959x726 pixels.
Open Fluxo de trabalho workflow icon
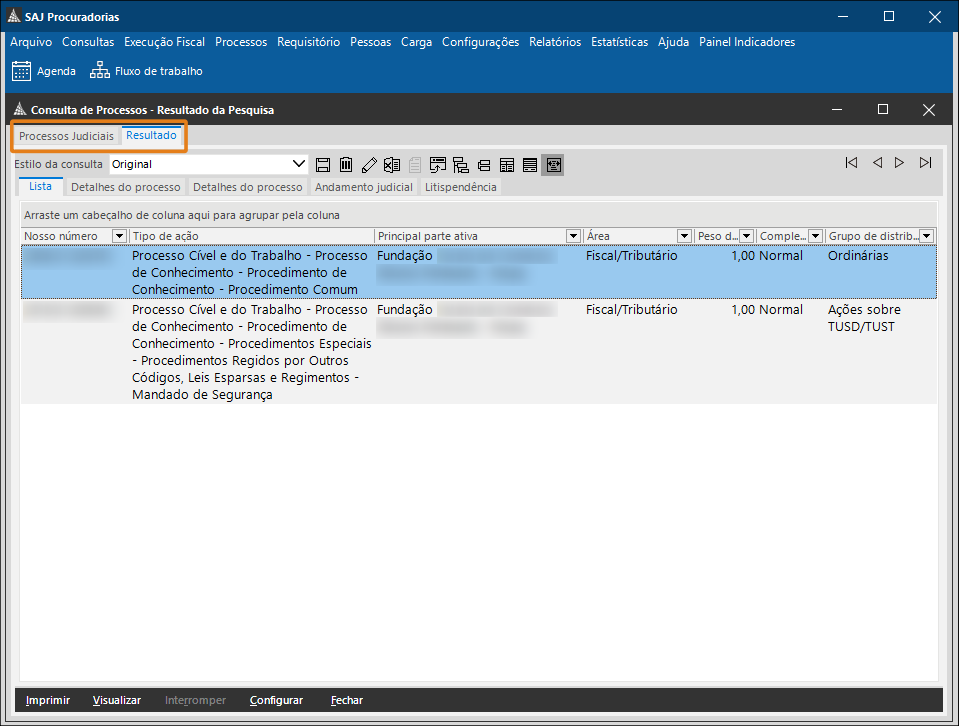click(99, 71)
